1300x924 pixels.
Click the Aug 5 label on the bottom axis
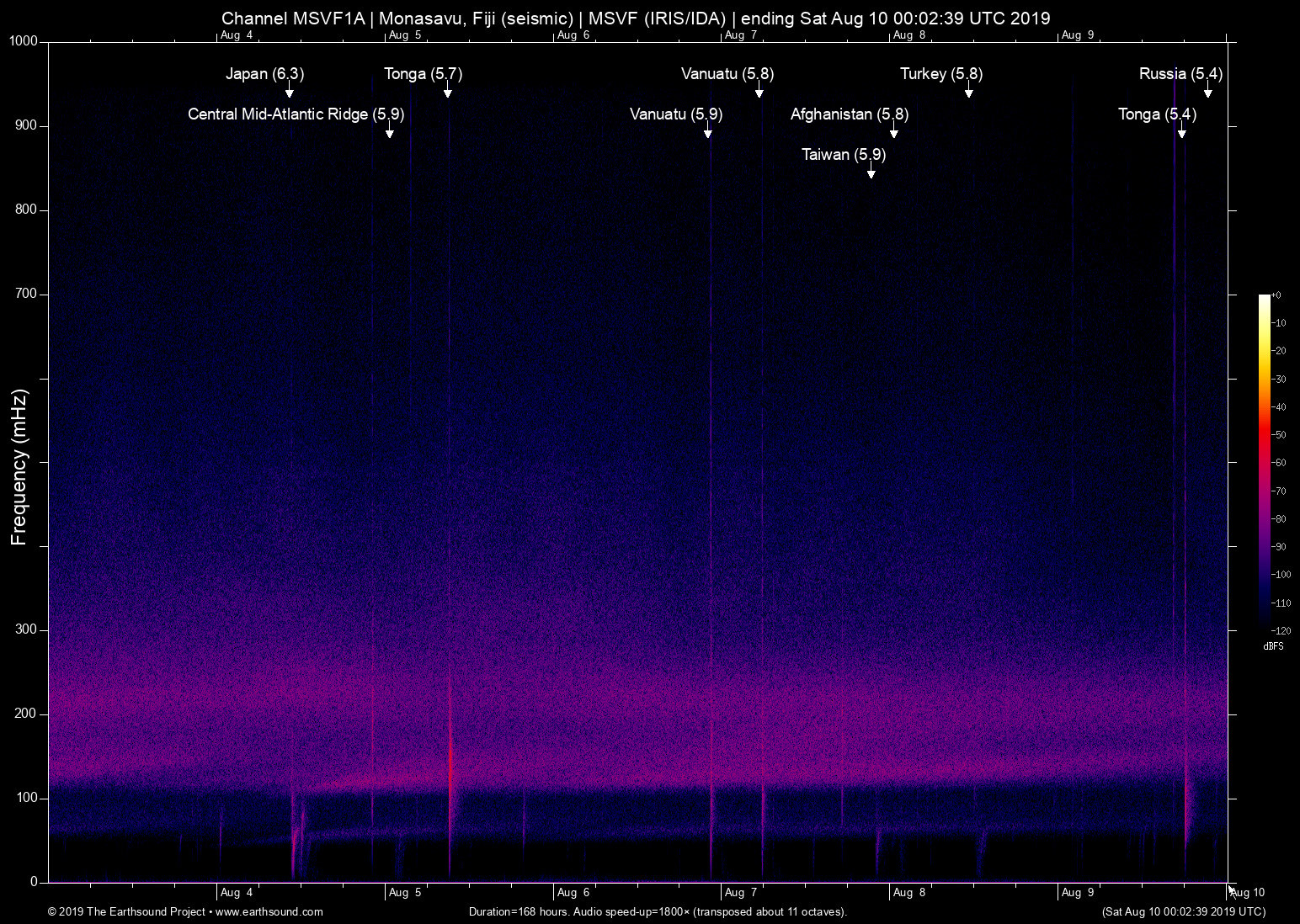click(x=405, y=893)
